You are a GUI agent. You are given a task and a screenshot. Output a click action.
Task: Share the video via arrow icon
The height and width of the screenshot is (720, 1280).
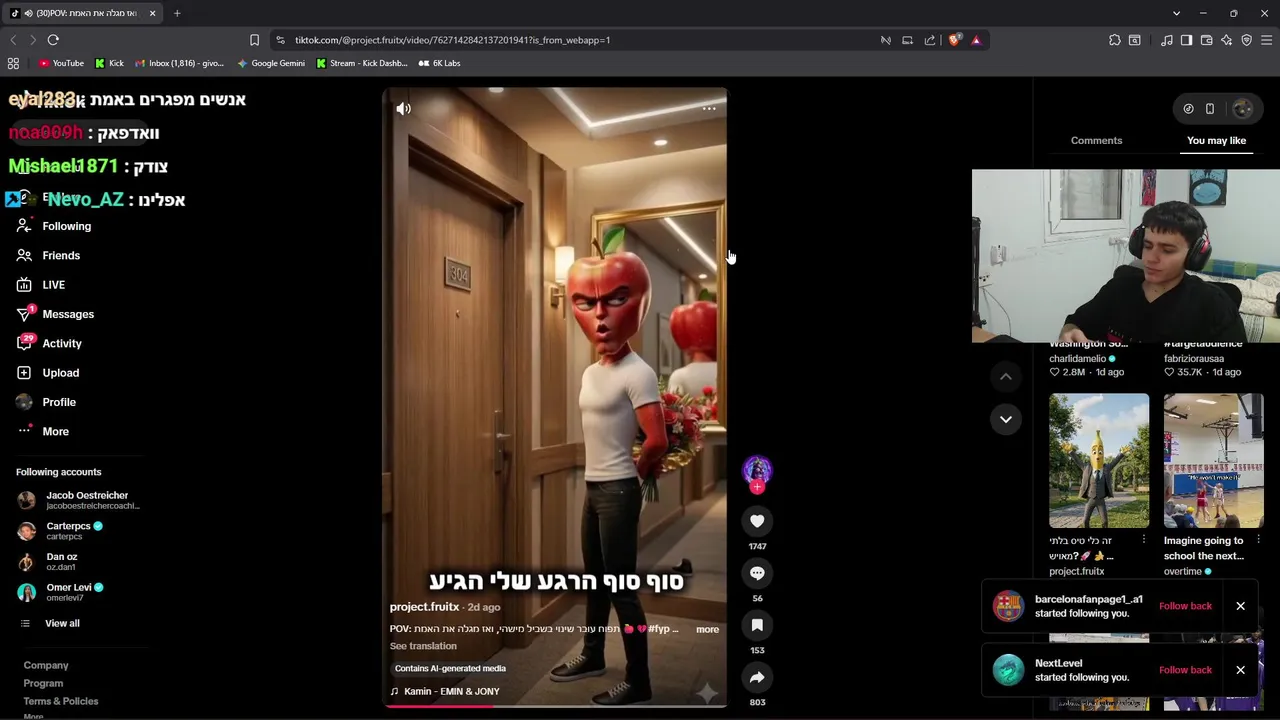(757, 677)
